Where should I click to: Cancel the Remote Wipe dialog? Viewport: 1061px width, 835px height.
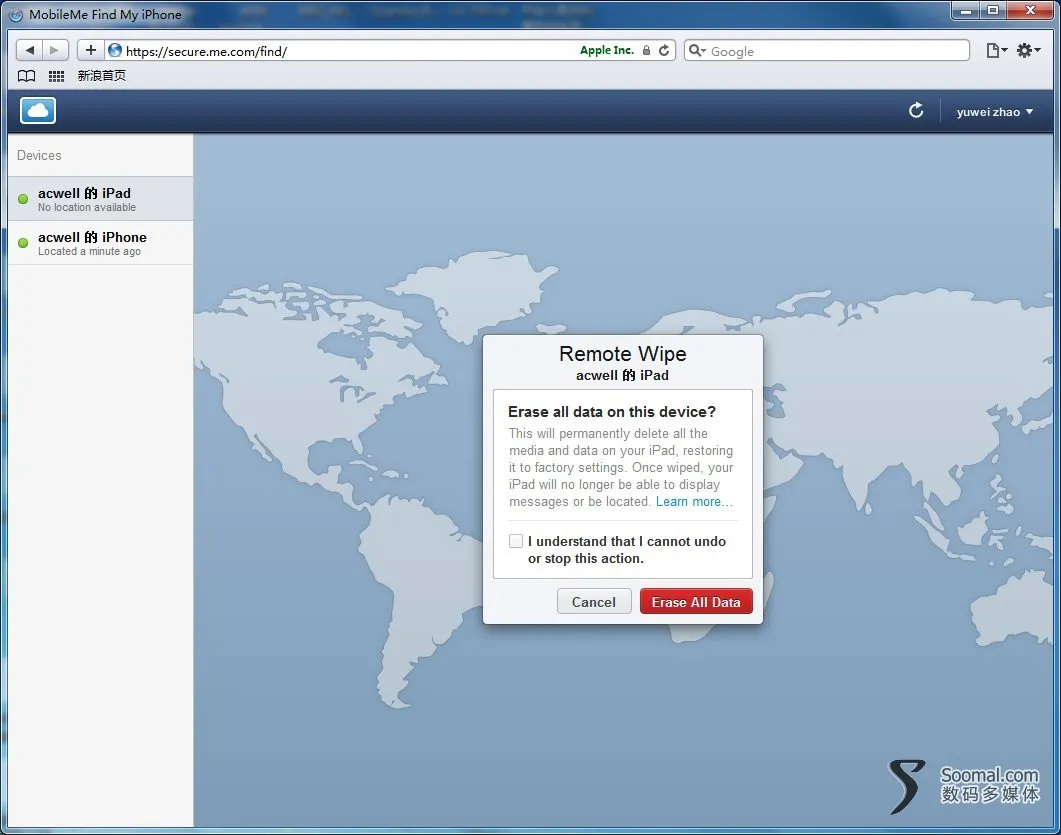[x=593, y=602]
